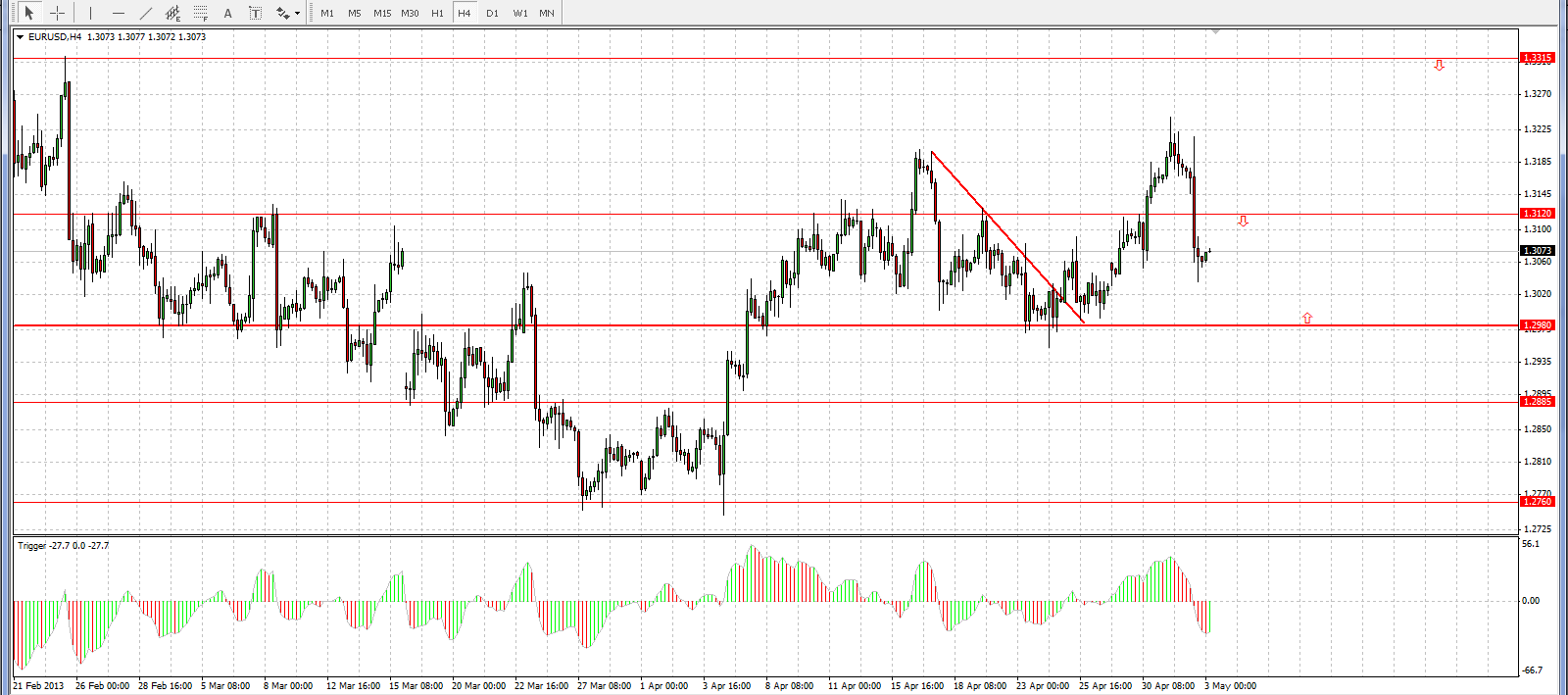Image resolution: width=1568 pixels, height=695 pixels.
Task: Select the pink up arrow above 1.2980 line
Action: [x=1307, y=318]
